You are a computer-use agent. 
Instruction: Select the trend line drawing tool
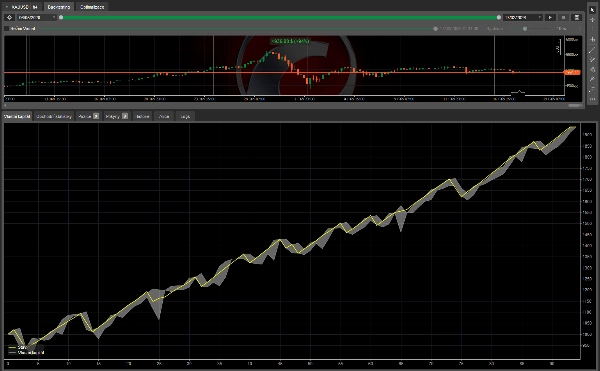pyautogui.click(x=592, y=50)
